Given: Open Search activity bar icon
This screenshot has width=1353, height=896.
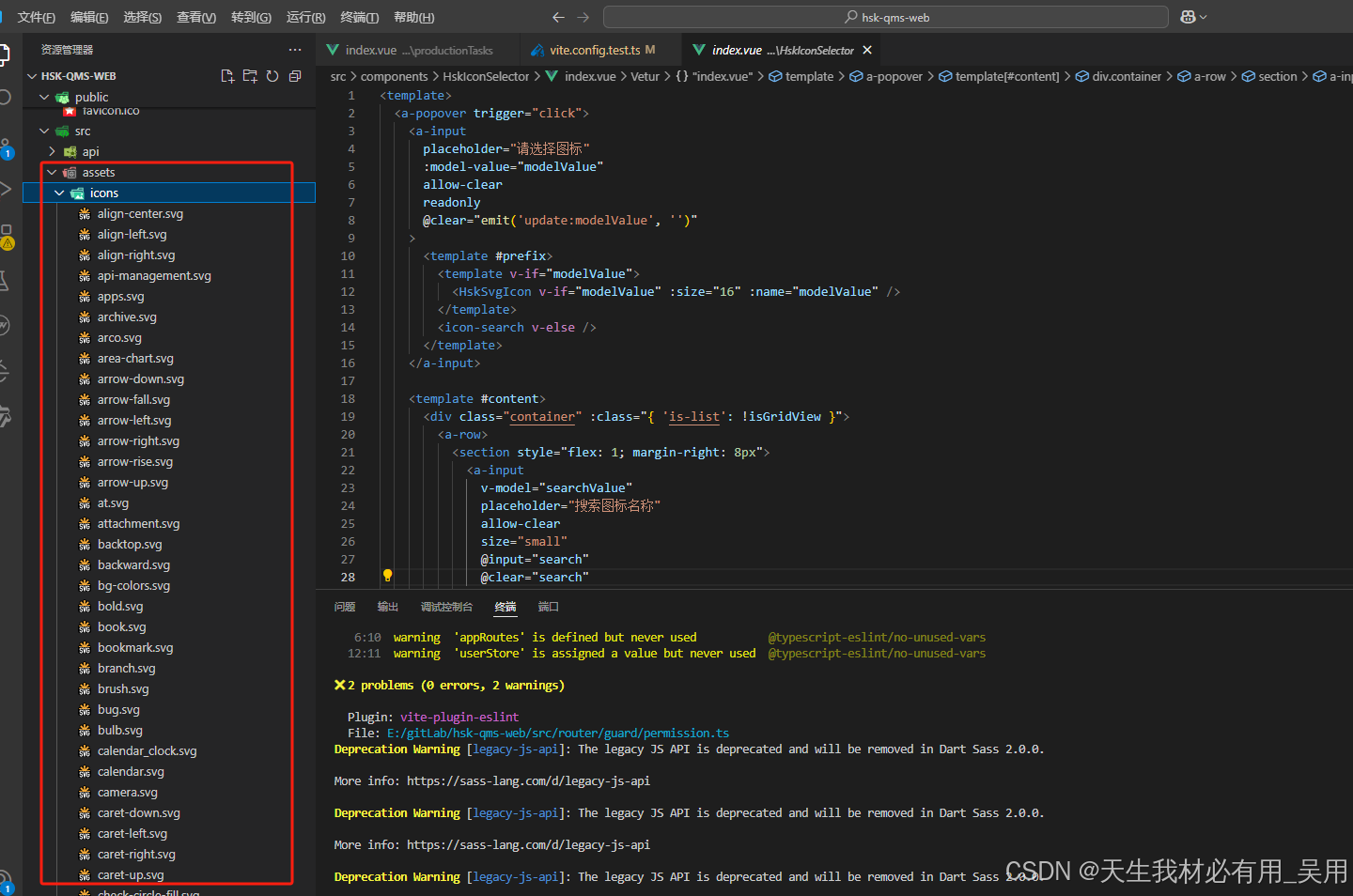Looking at the screenshot, I should pyautogui.click(x=5, y=97).
